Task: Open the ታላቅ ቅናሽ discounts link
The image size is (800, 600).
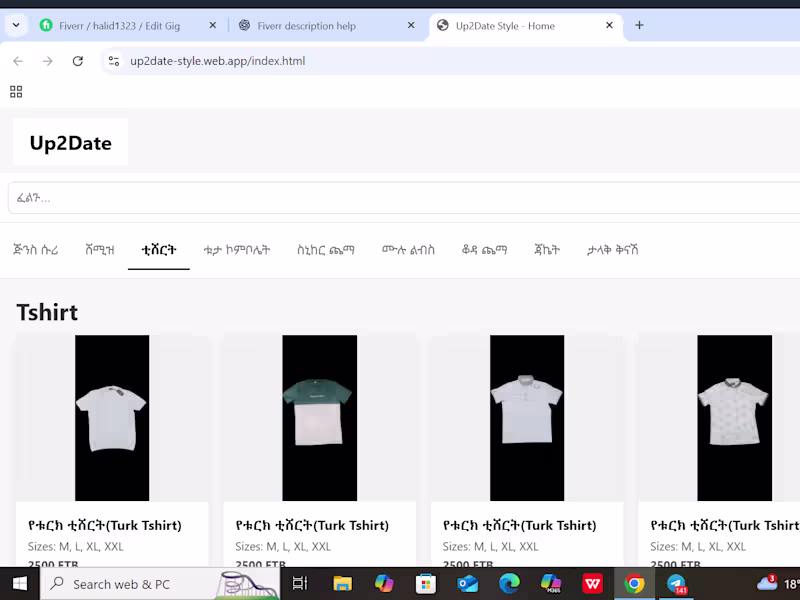Action: click(612, 250)
